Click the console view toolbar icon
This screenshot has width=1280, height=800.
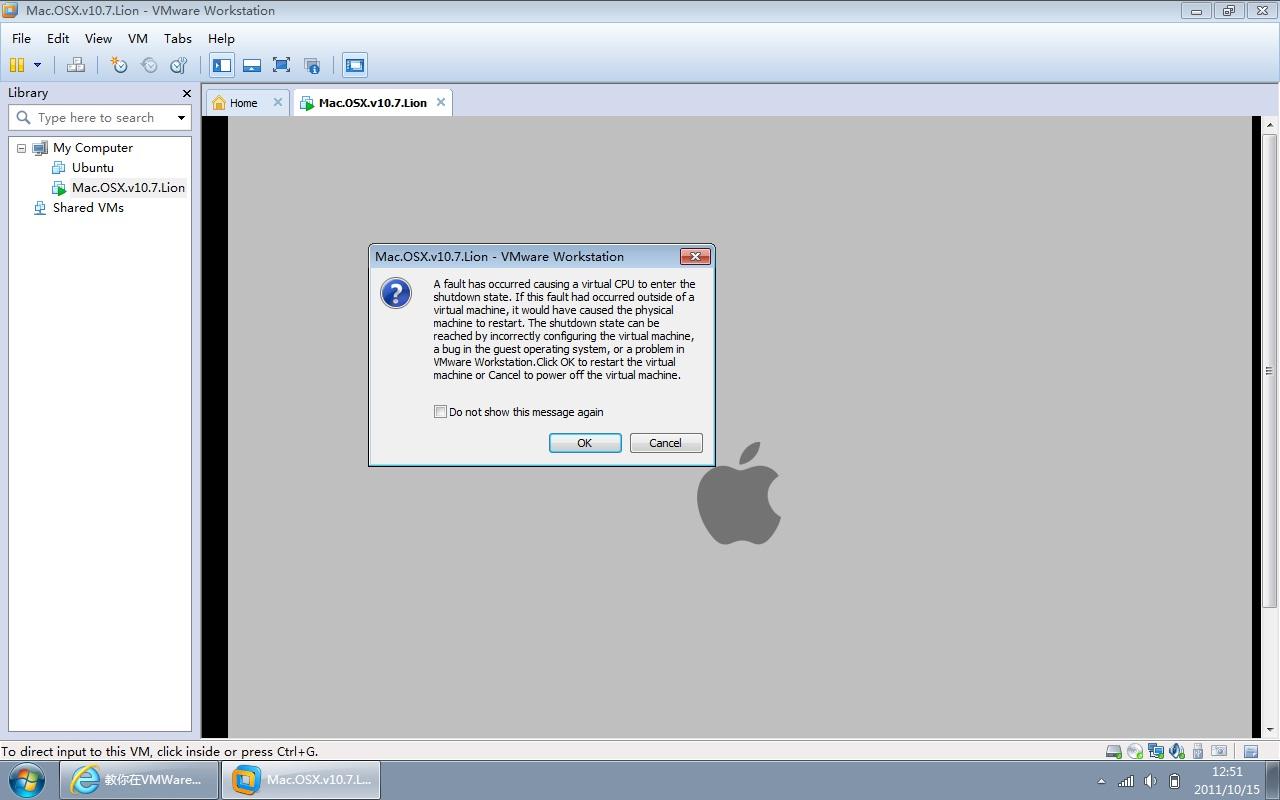pyautogui.click(x=355, y=65)
